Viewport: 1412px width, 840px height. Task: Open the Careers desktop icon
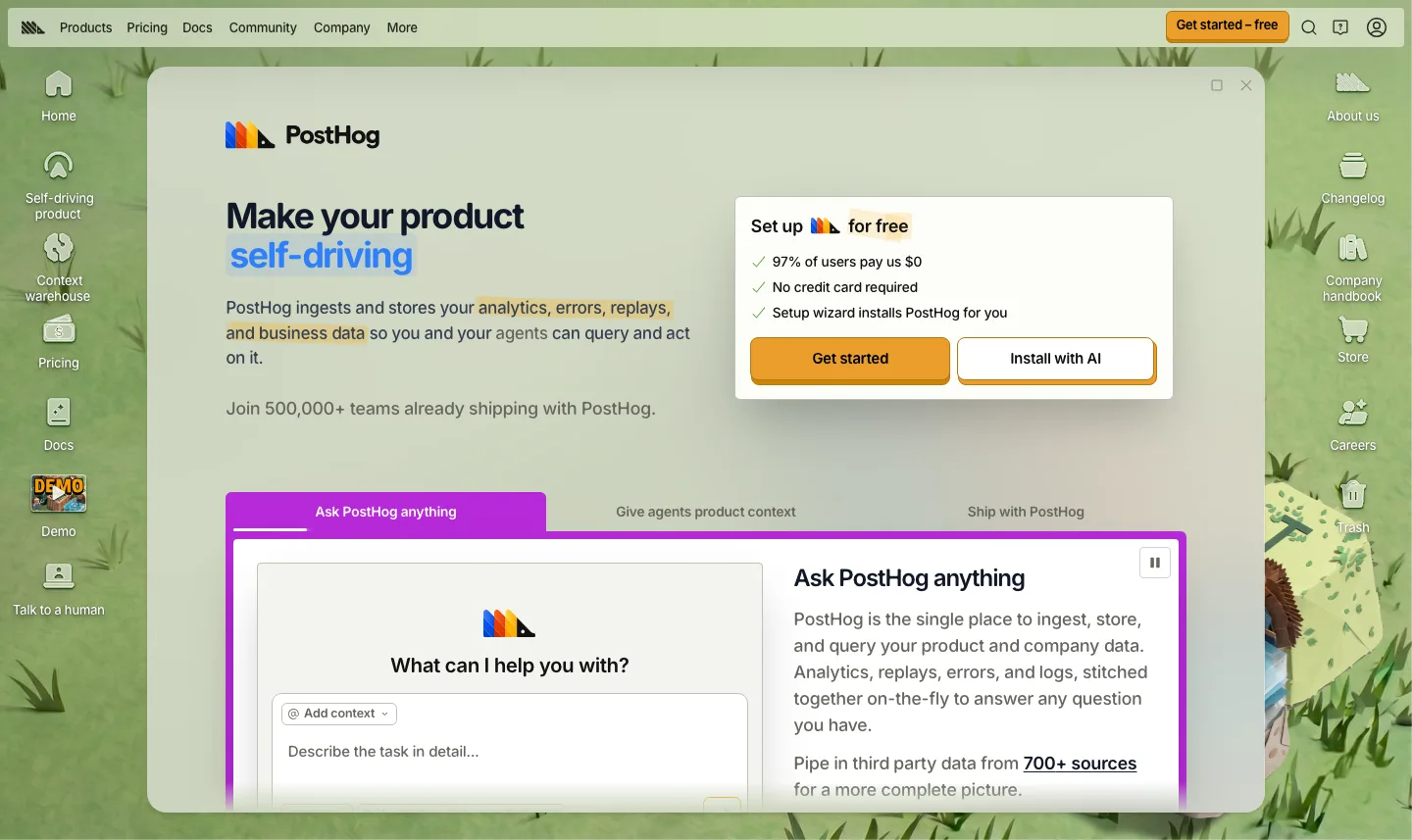tap(1353, 423)
